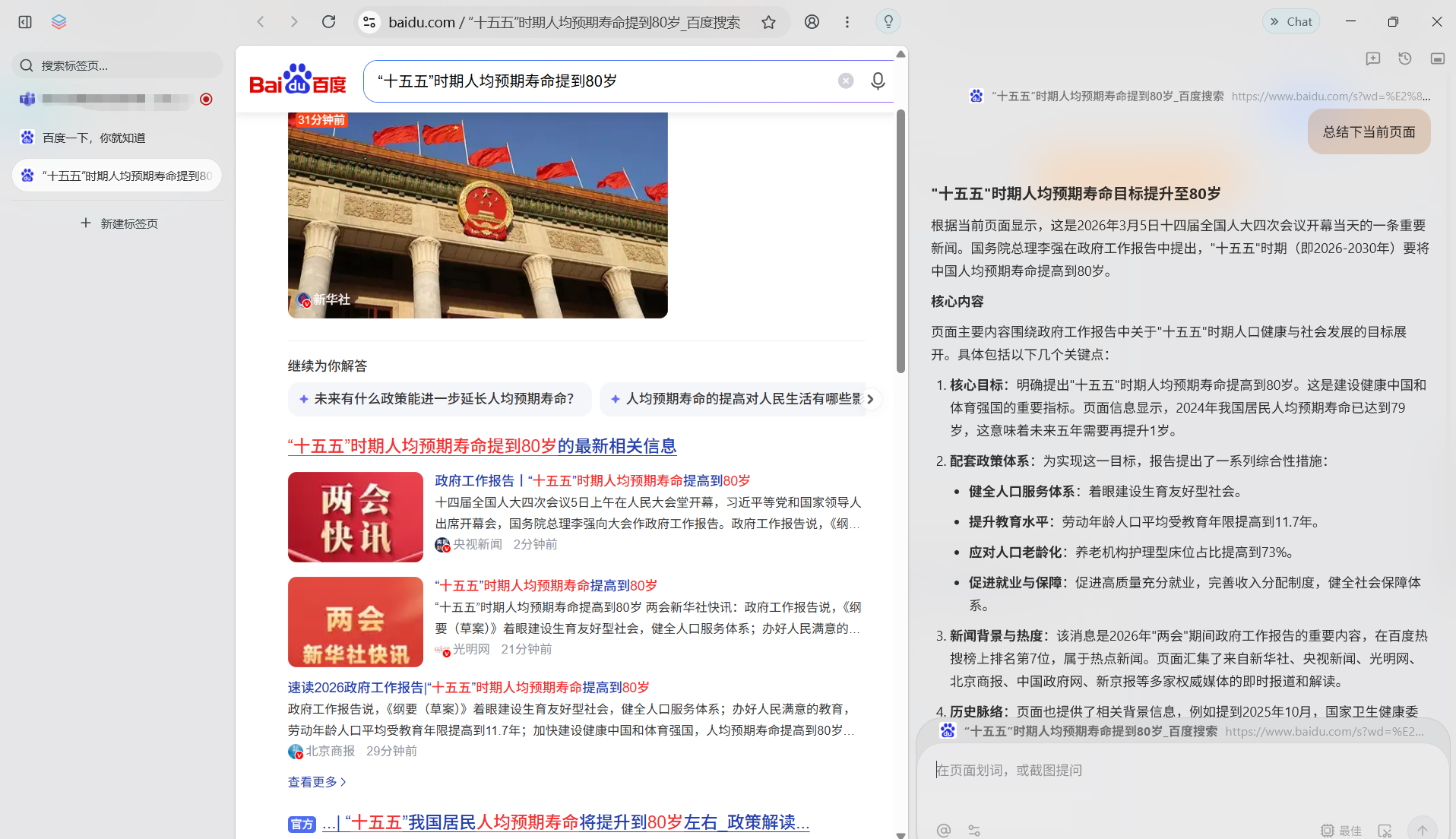Collapse the left sidebar
1456x839 pixels.
click(24, 21)
